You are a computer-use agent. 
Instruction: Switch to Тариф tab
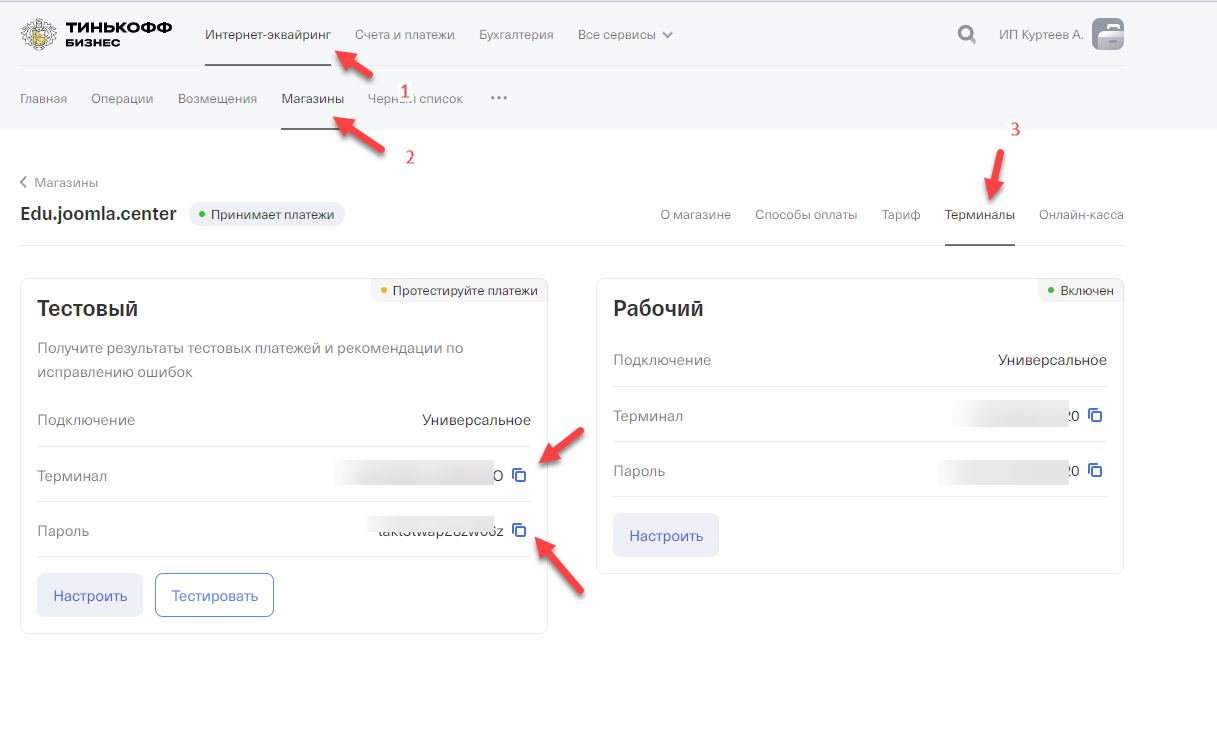[x=901, y=215]
